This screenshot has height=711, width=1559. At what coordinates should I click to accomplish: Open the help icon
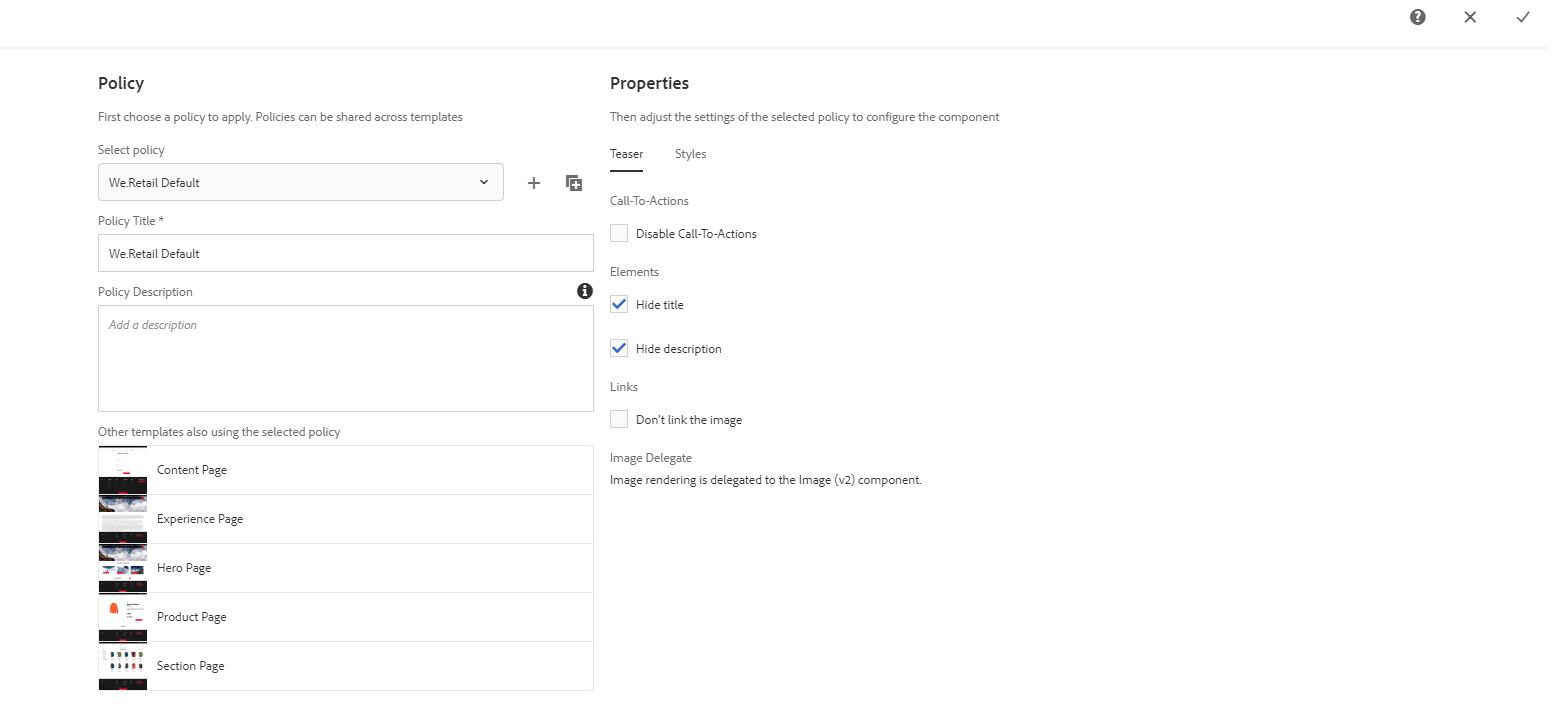[x=1417, y=17]
